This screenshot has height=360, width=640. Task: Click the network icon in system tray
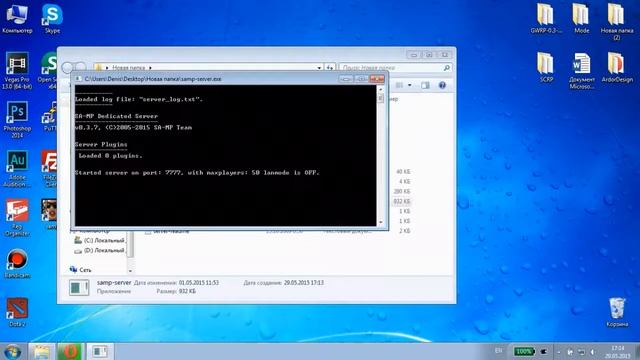click(x=581, y=352)
